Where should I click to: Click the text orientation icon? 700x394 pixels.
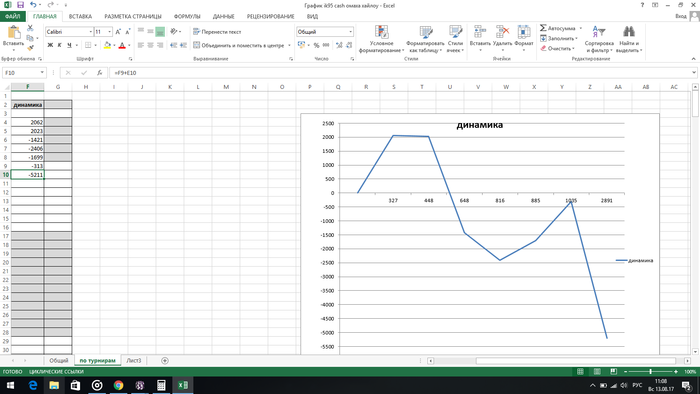coord(173,31)
